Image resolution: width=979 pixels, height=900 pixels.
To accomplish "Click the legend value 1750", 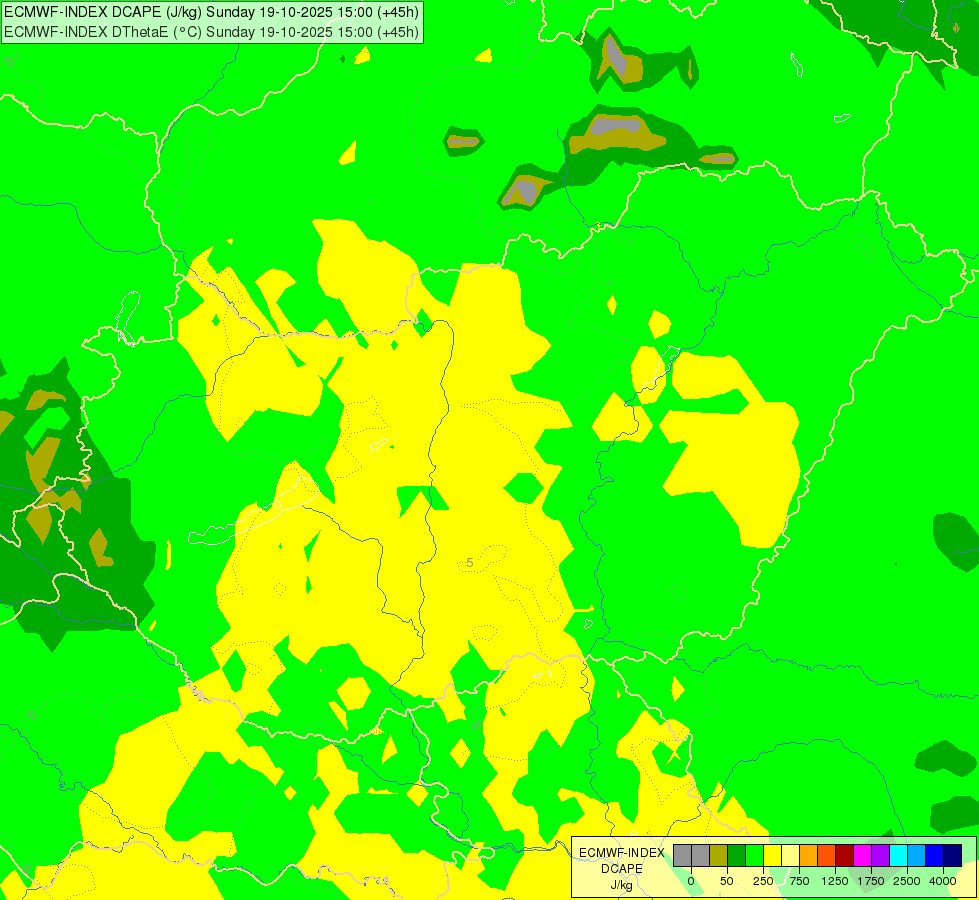I will [x=871, y=881].
